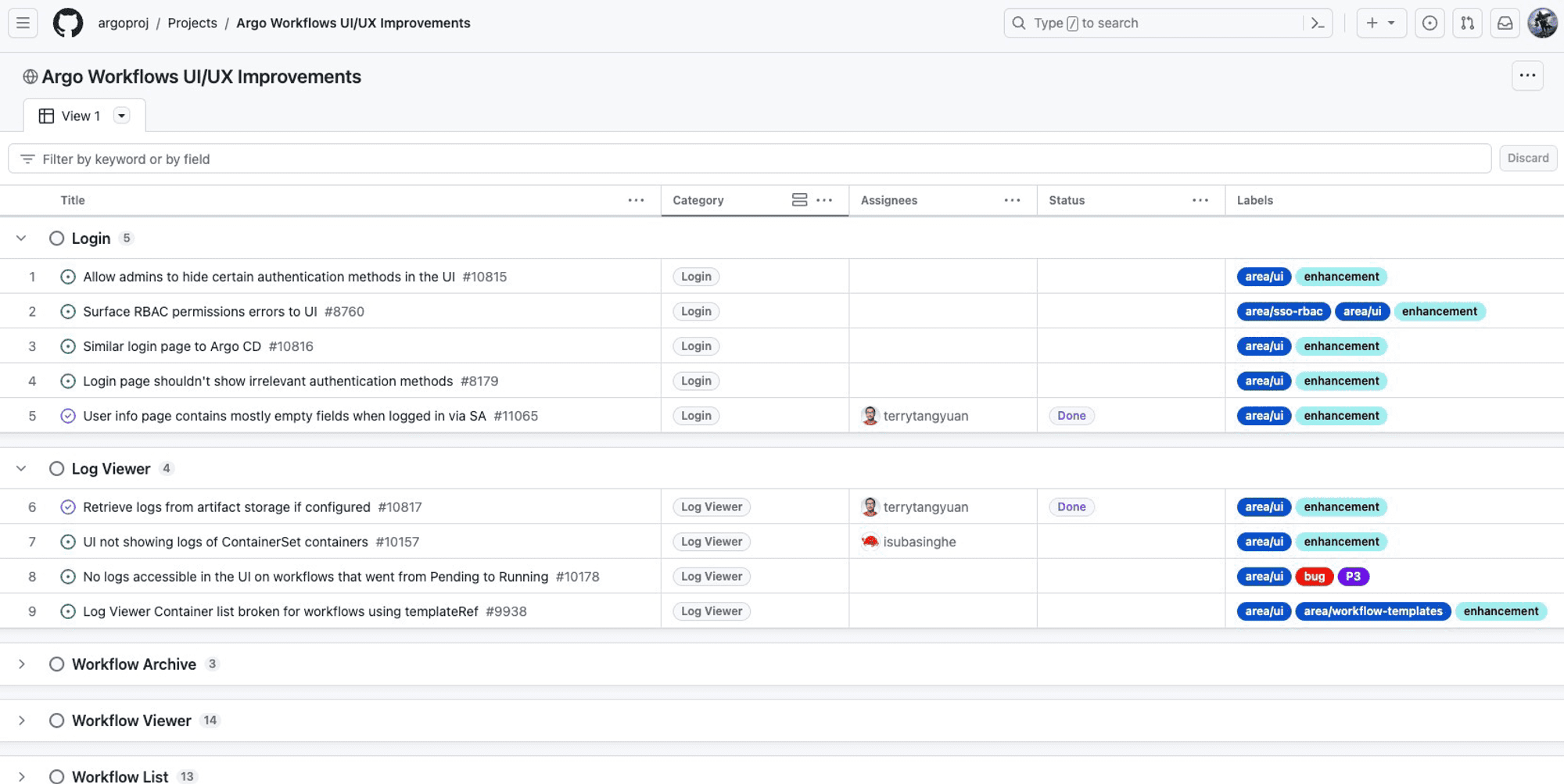Click Log Viewer category cell on row 8
The height and width of the screenshot is (784, 1564).
coord(712,576)
